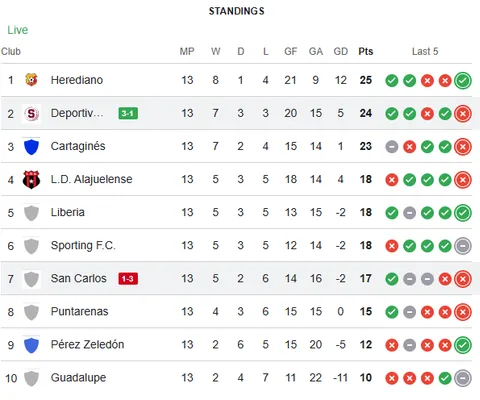Click Cartaginés's first gray draw result icon
The image size is (480, 400).
[392, 147]
